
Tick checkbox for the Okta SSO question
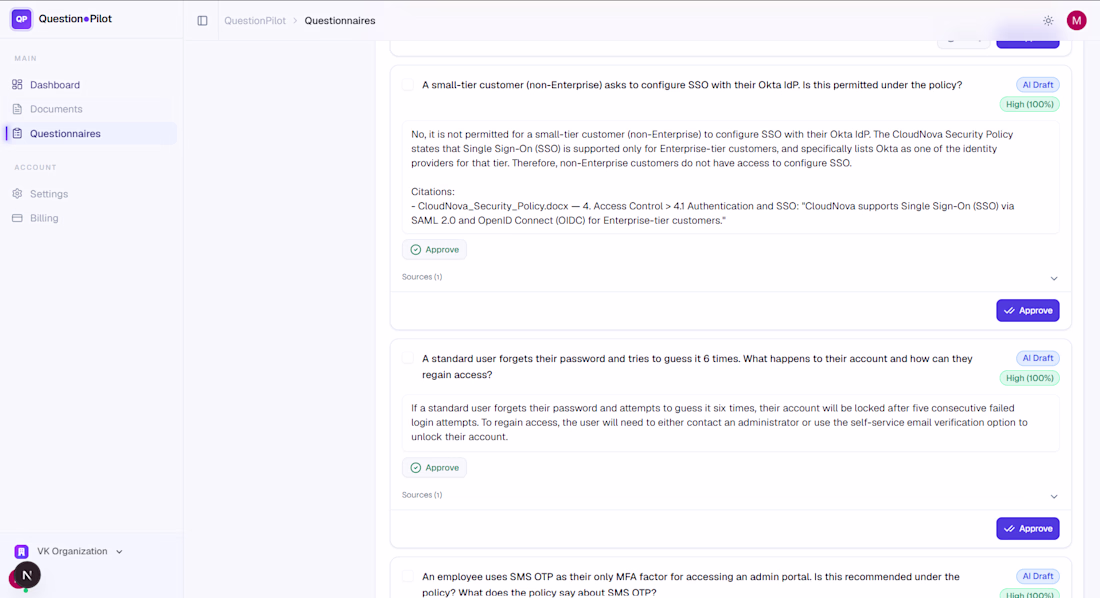[x=408, y=85]
